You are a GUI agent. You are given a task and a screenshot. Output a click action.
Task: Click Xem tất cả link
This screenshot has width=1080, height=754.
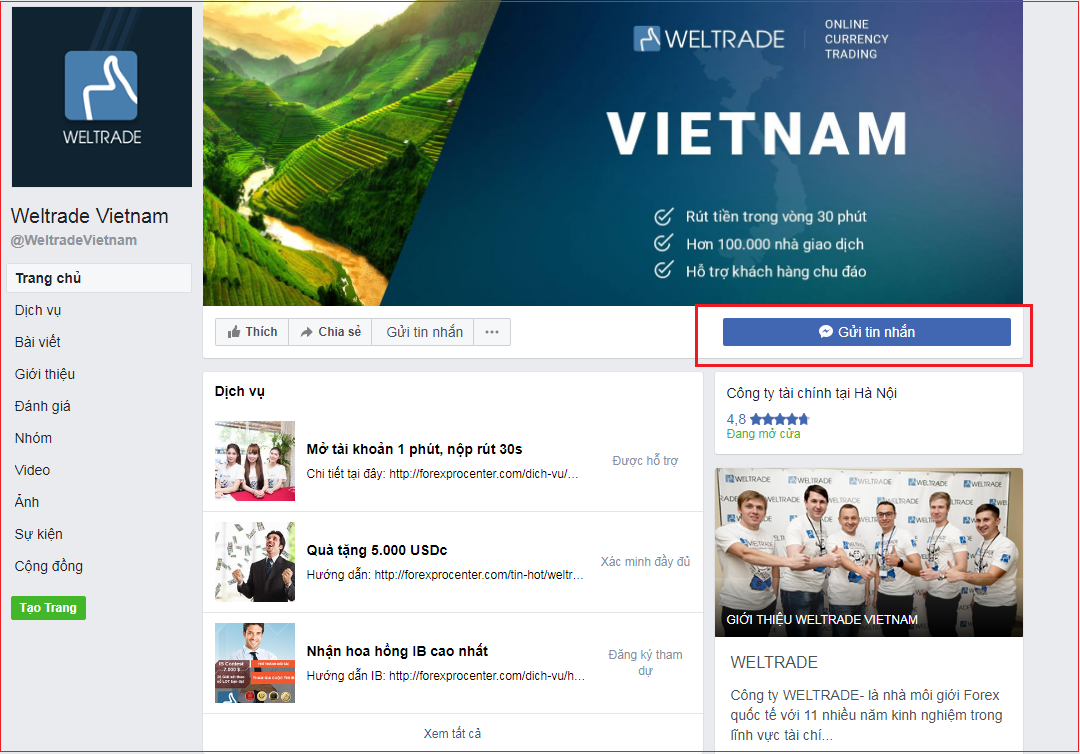(x=453, y=733)
